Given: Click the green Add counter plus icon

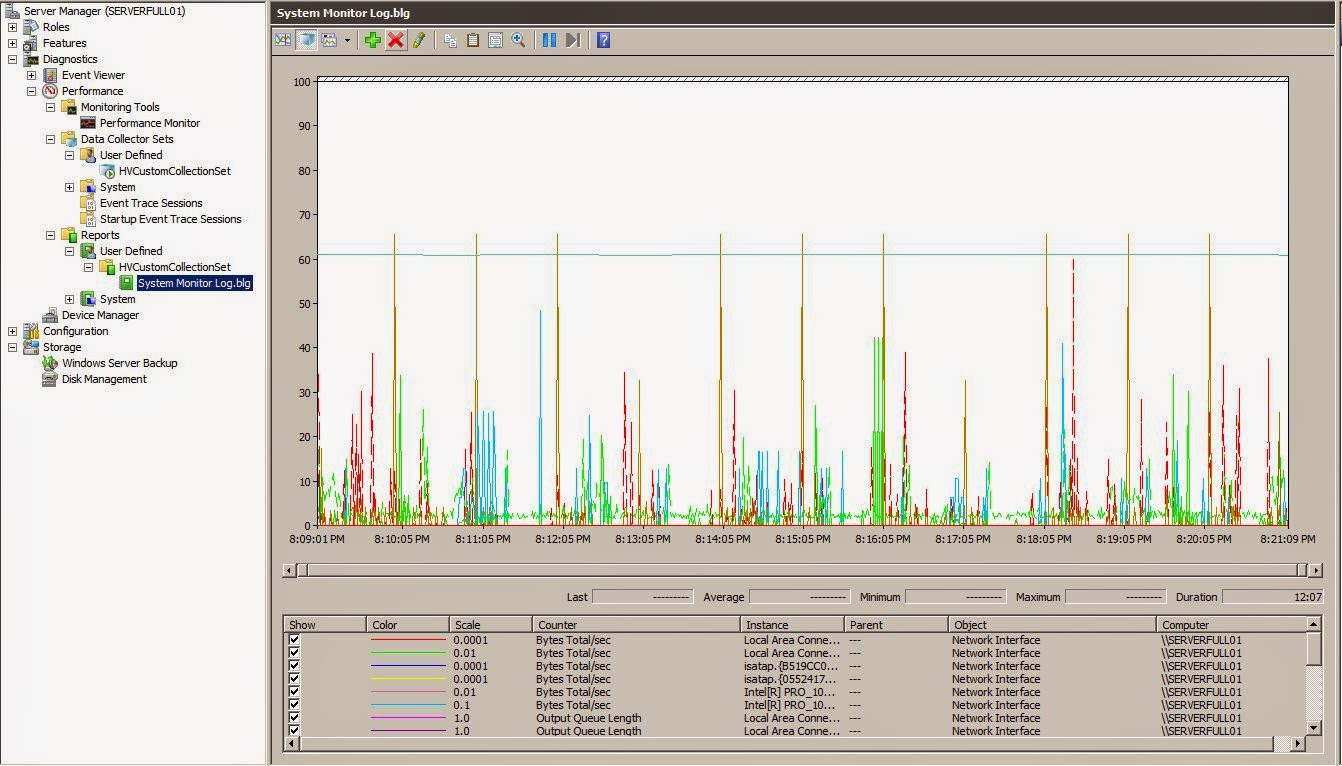Looking at the screenshot, I should 372,40.
